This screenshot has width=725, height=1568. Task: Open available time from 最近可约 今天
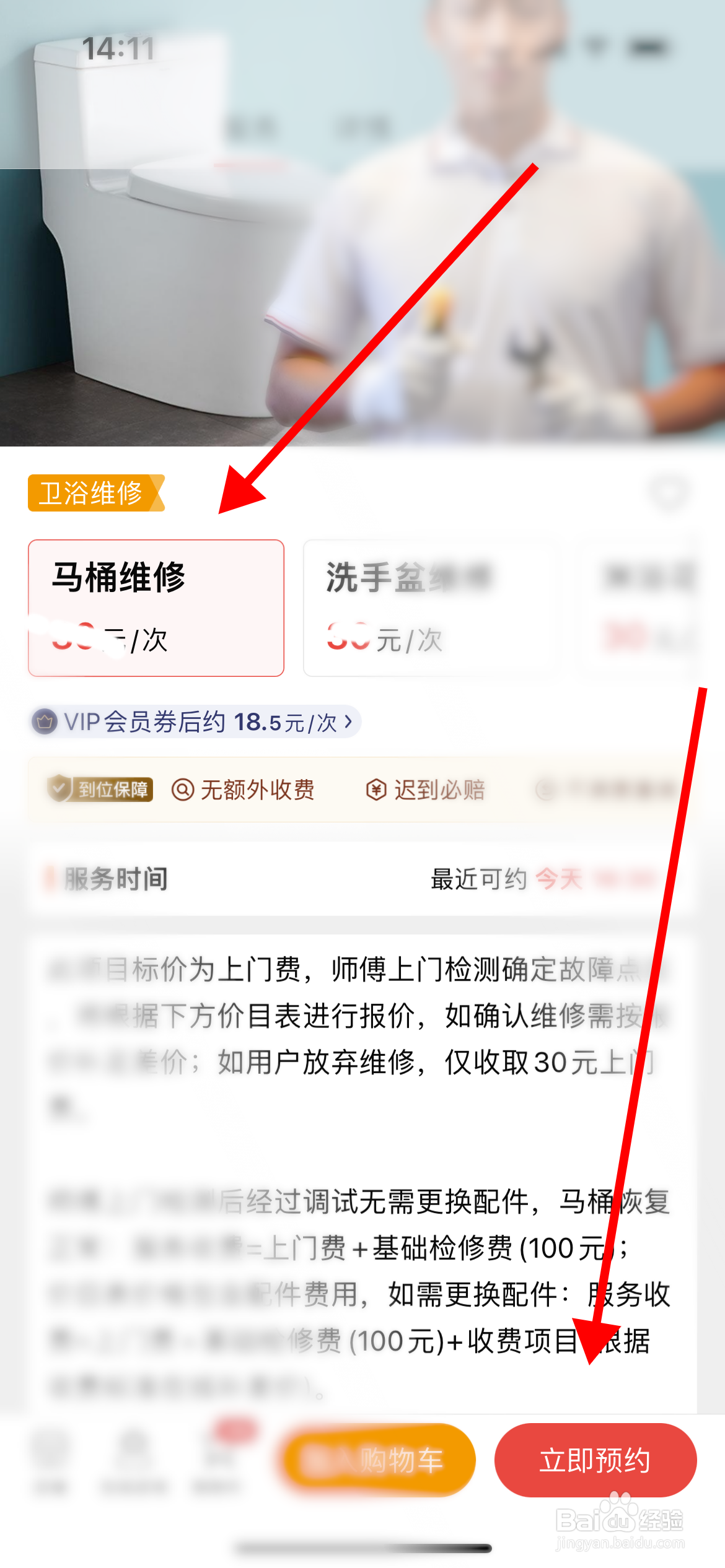[x=542, y=879]
